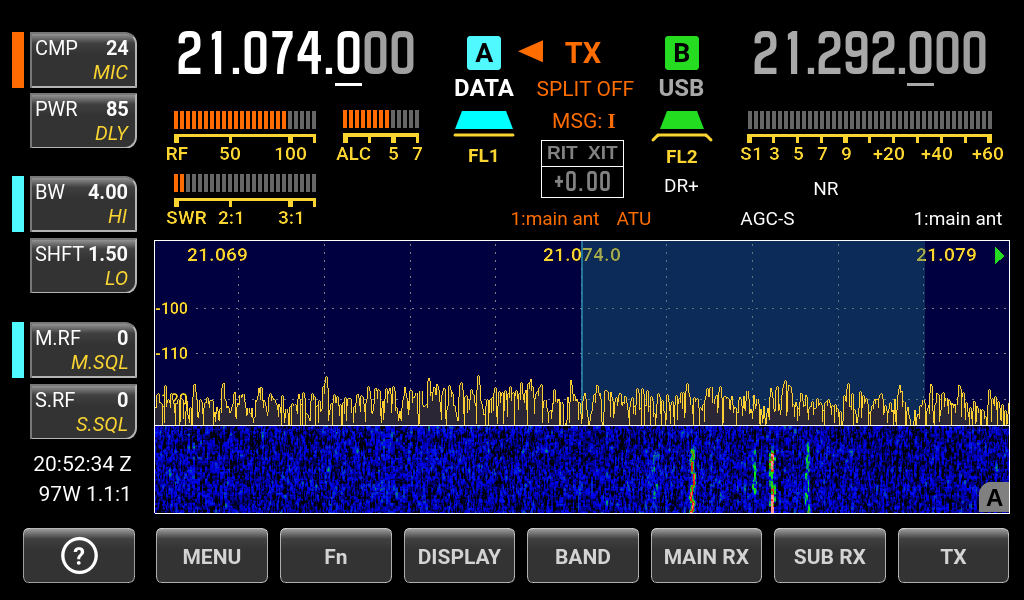Adjust the PWR 85 power control
Viewport: 1024px width, 600px height.
tap(83, 120)
